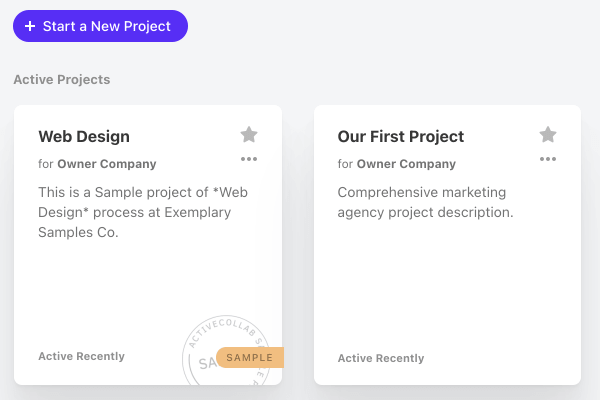600x400 pixels.
Task: Star the Web Design project
Action: point(249,135)
